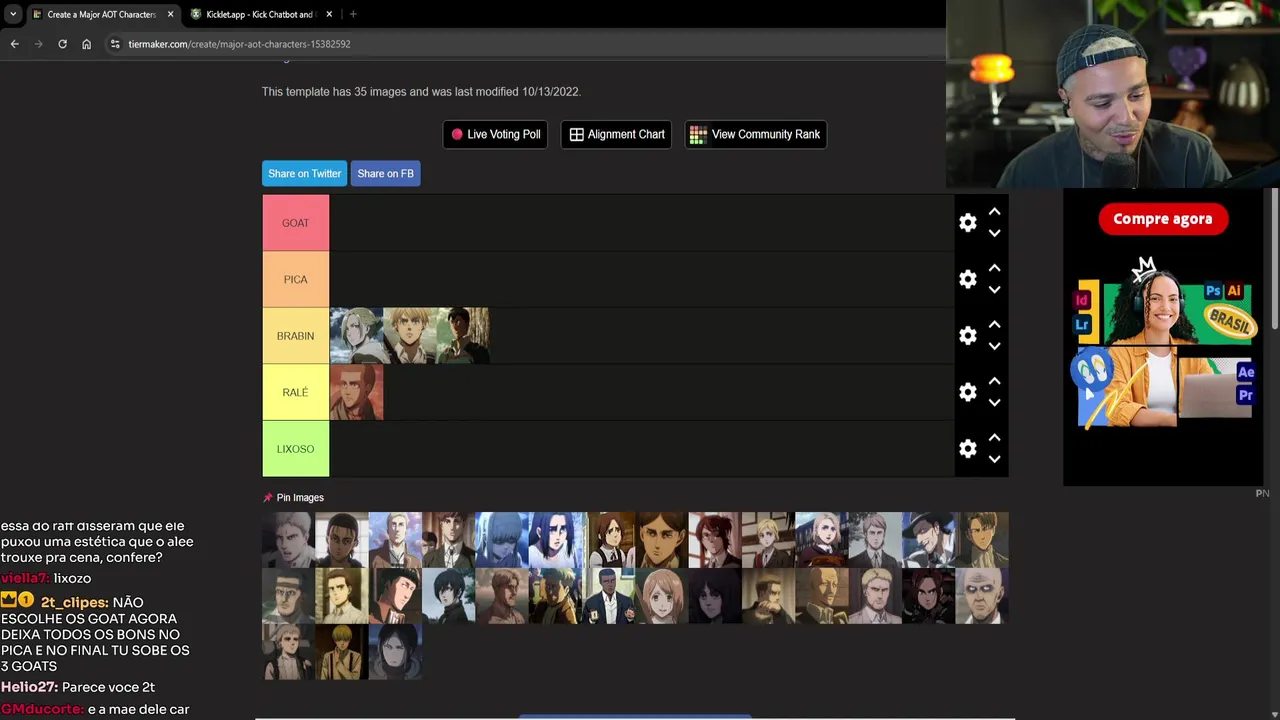Move RALÉ tier row up
The height and width of the screenshot is (720, 1280).
[994, 381]
